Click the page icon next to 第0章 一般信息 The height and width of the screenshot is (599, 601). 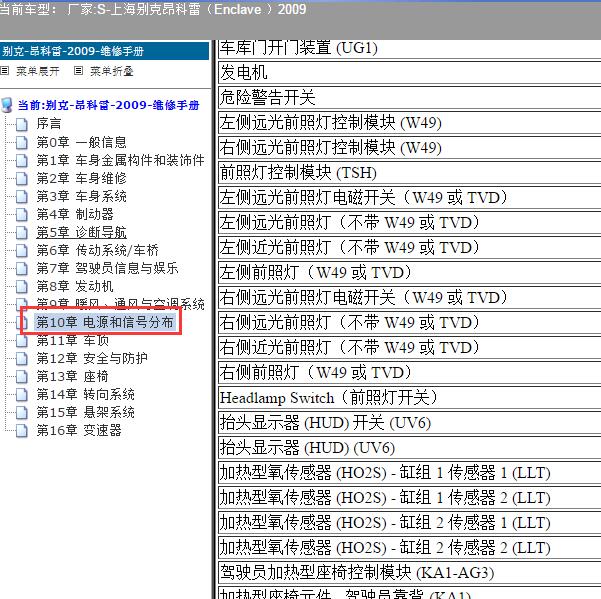pyautogui.click(x=22, y=142)
